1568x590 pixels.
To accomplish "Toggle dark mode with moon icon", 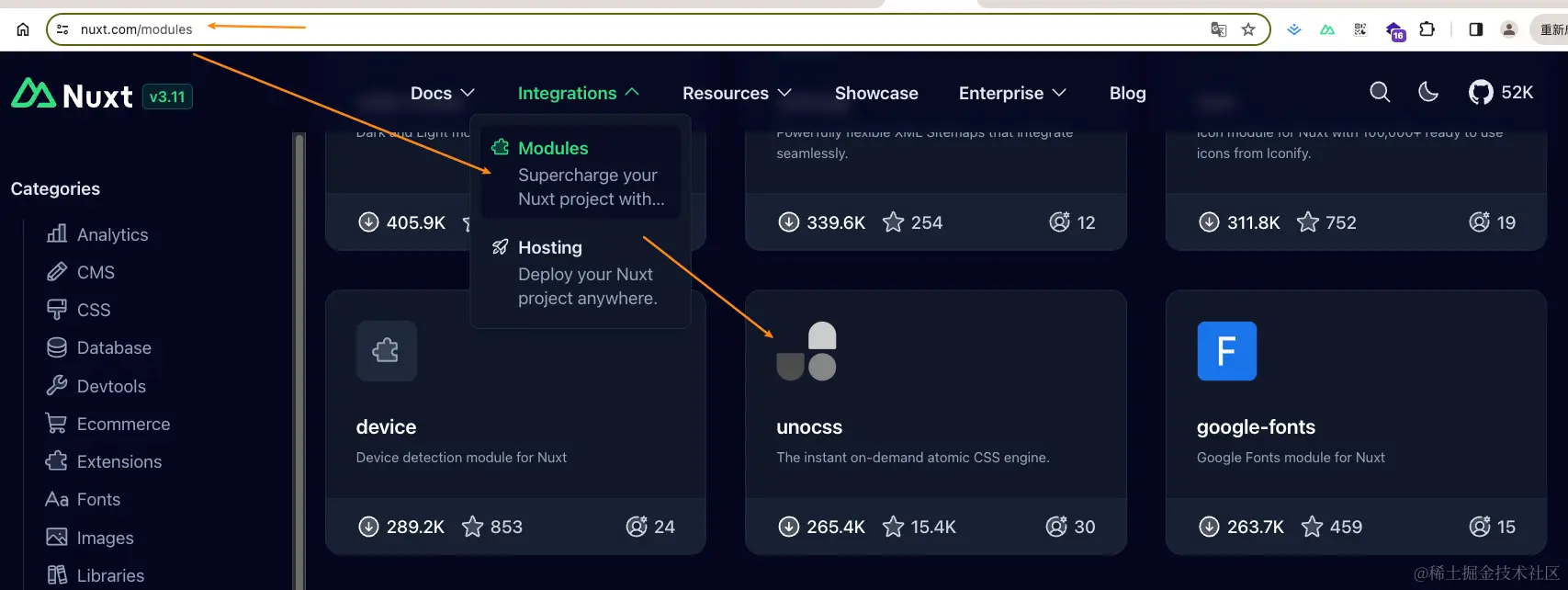I will (x=1428, y=92).
